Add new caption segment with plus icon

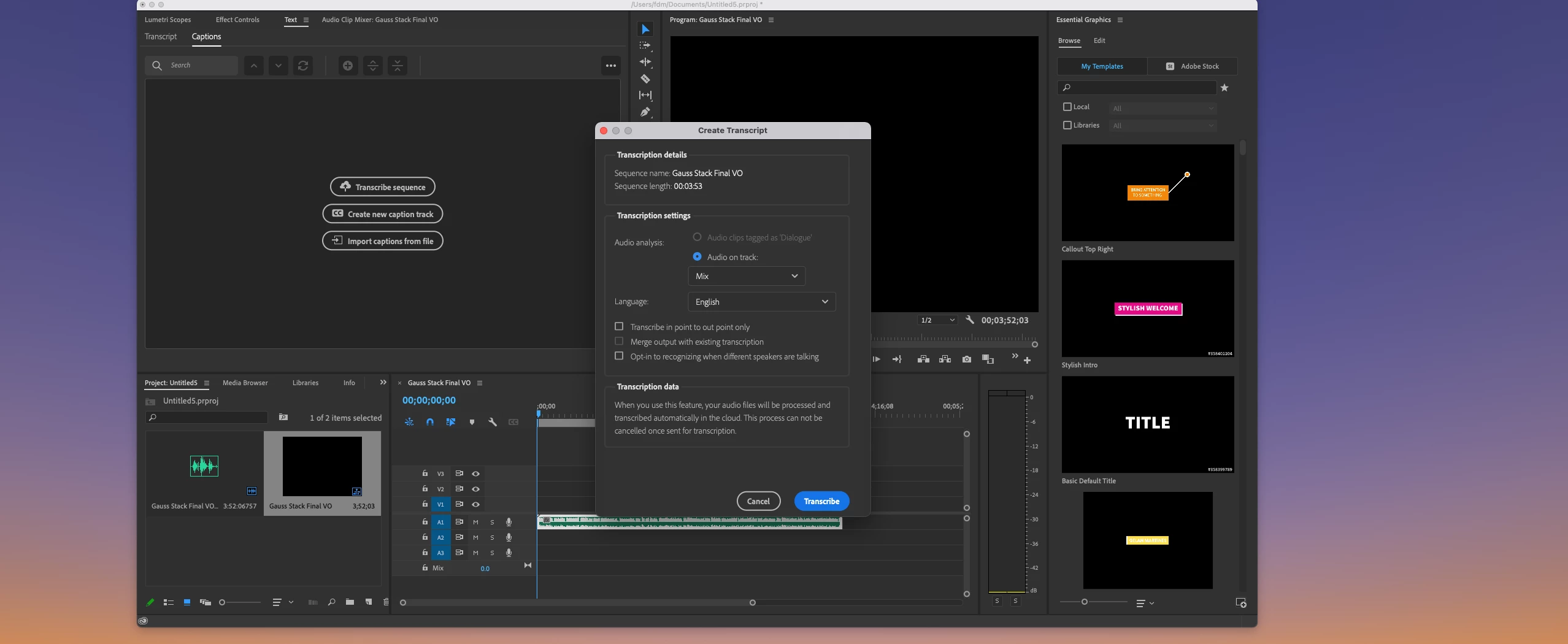tap(348, 66)
